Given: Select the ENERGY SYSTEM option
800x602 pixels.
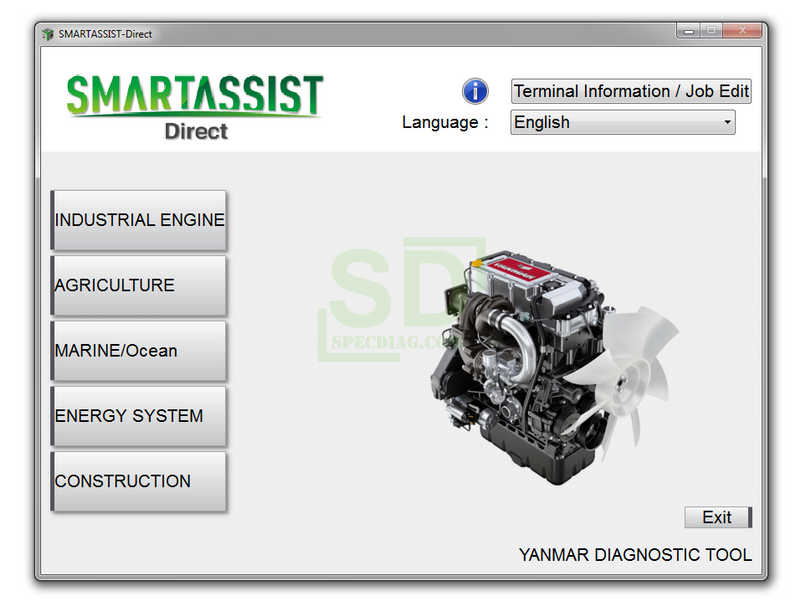Looking at the screenshot, I should coord(139,416).
